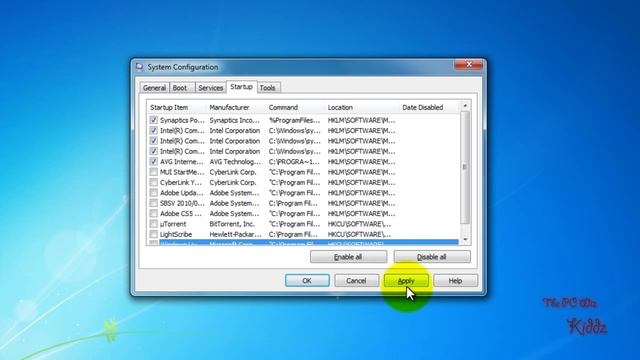Screen dimensions: 640x360
Task: Enable the Adobe Upda... startup checkbox
Action: 153,193
